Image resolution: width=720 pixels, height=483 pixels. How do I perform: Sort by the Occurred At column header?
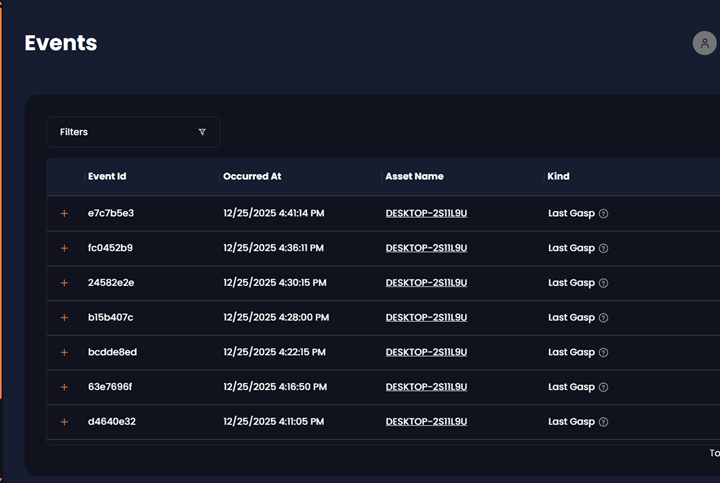click(x=252, y=176)
